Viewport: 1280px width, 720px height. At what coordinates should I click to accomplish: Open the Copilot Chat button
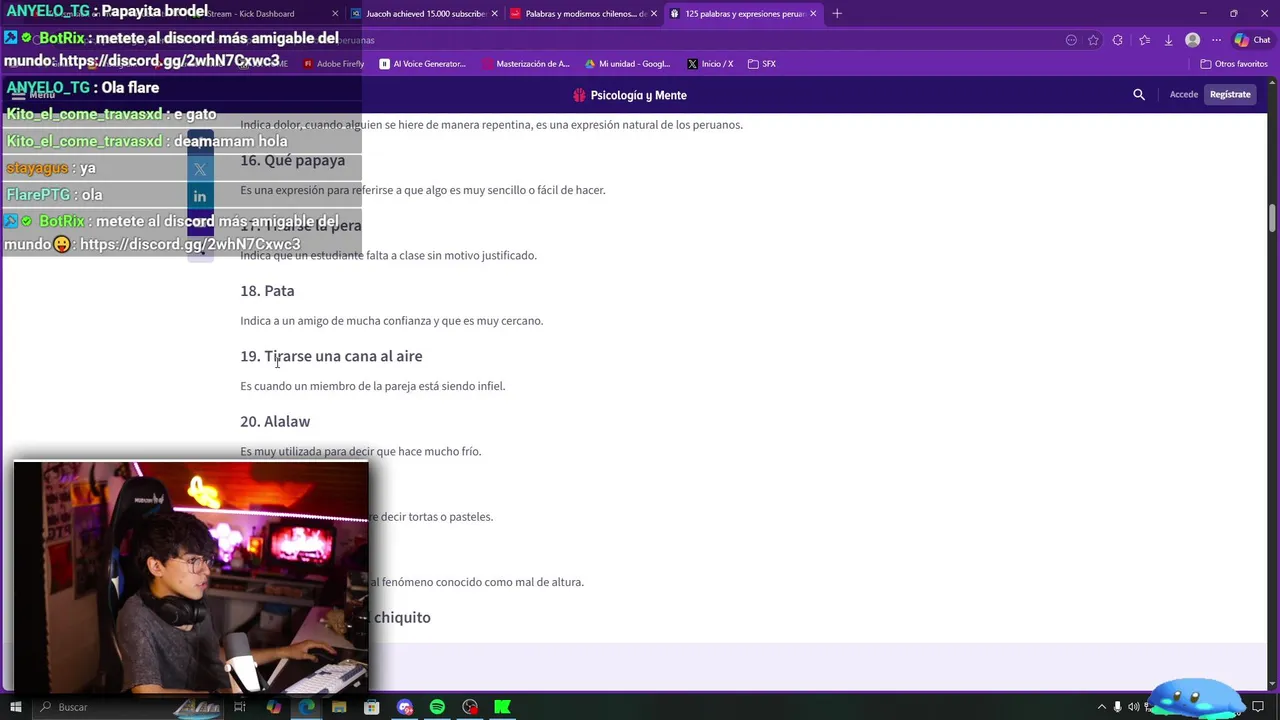pyautogui.click(x=1252, y=40)
